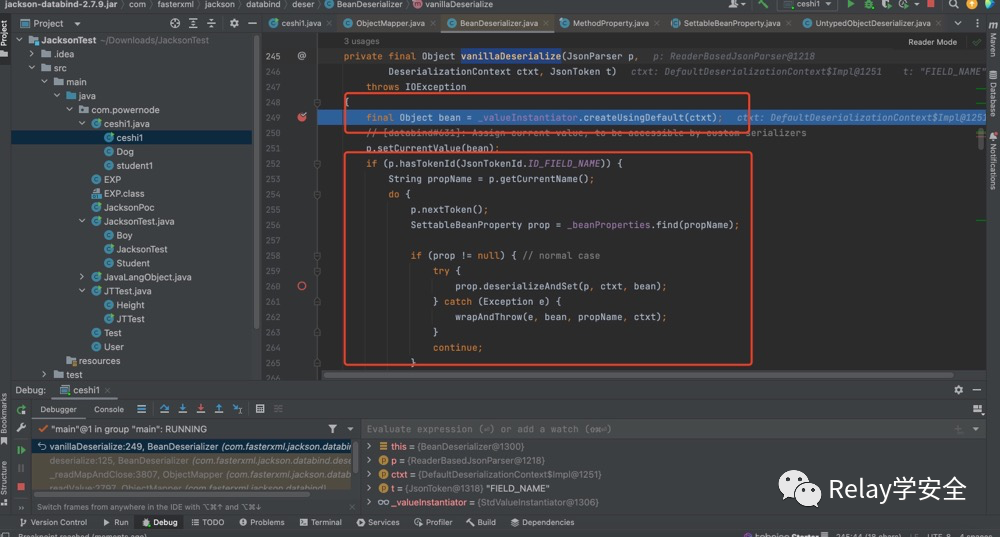This screenshot has height=537, width=1000.
Task: Open the Terminal tool window
Action: tap(320, 522)
